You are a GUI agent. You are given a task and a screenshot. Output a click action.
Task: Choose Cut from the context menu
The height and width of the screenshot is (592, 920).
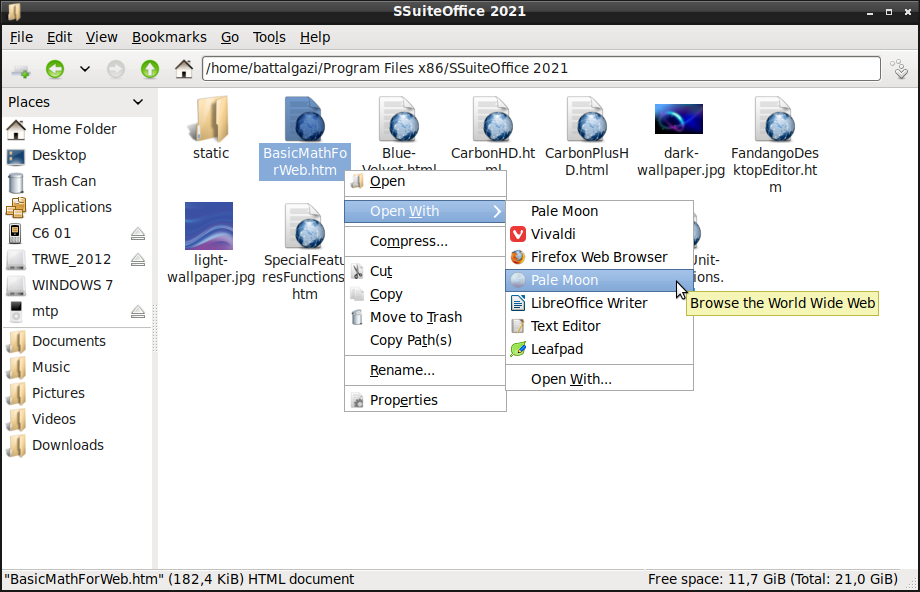pyautogui.click(x=425, y=272)
